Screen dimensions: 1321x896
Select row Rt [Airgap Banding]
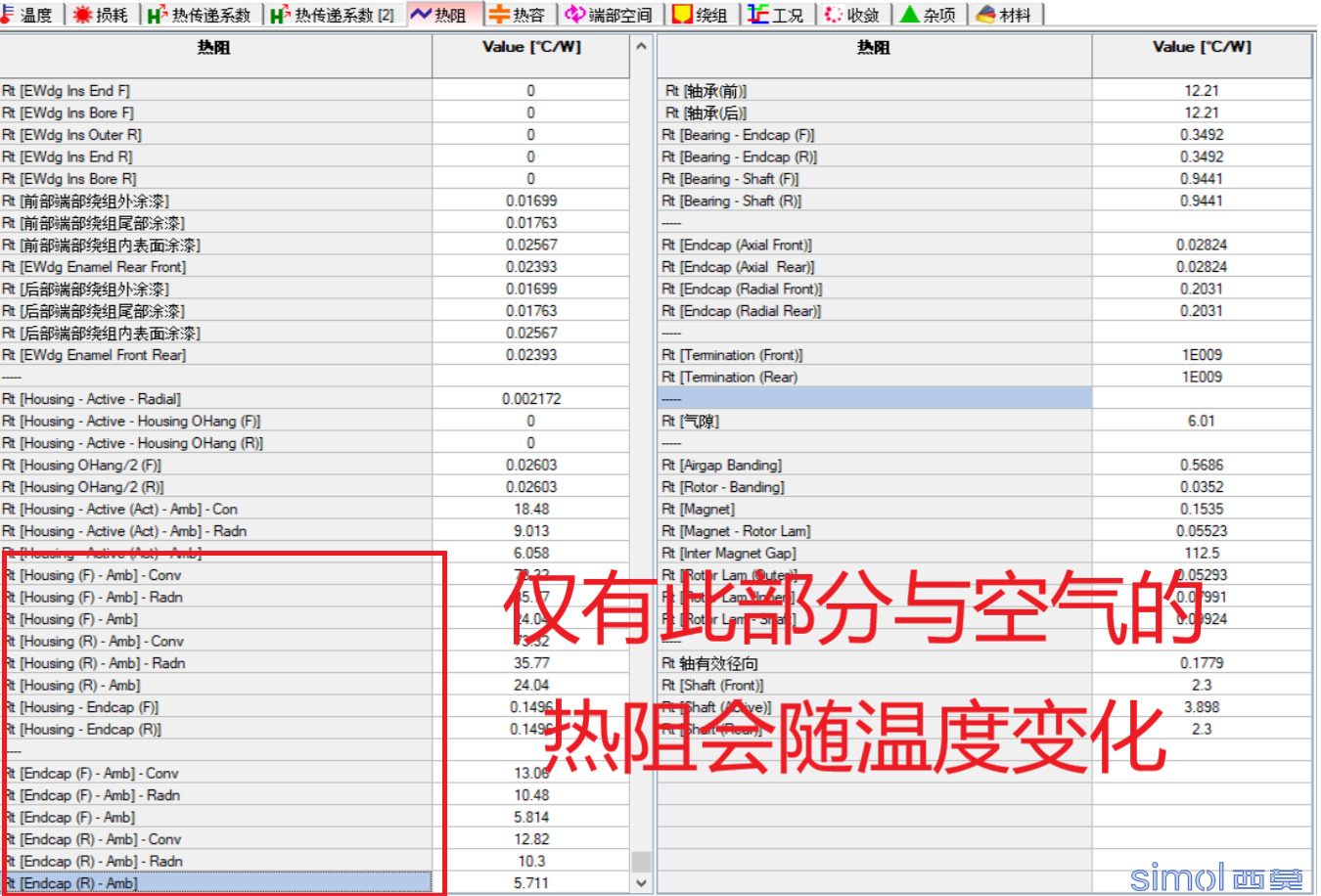(874, 466)
